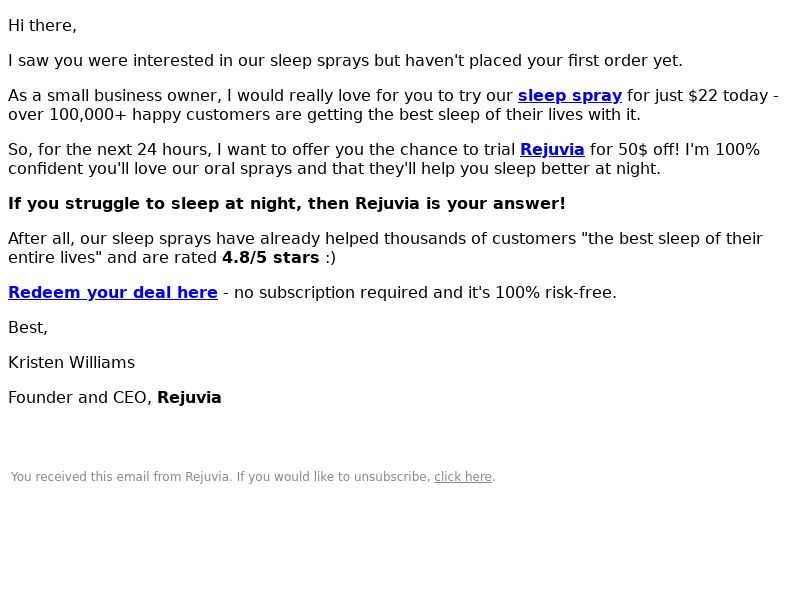The image size is (800, 600).
Task: Click the "50$ off" discount text
Action: pos(648,149)
